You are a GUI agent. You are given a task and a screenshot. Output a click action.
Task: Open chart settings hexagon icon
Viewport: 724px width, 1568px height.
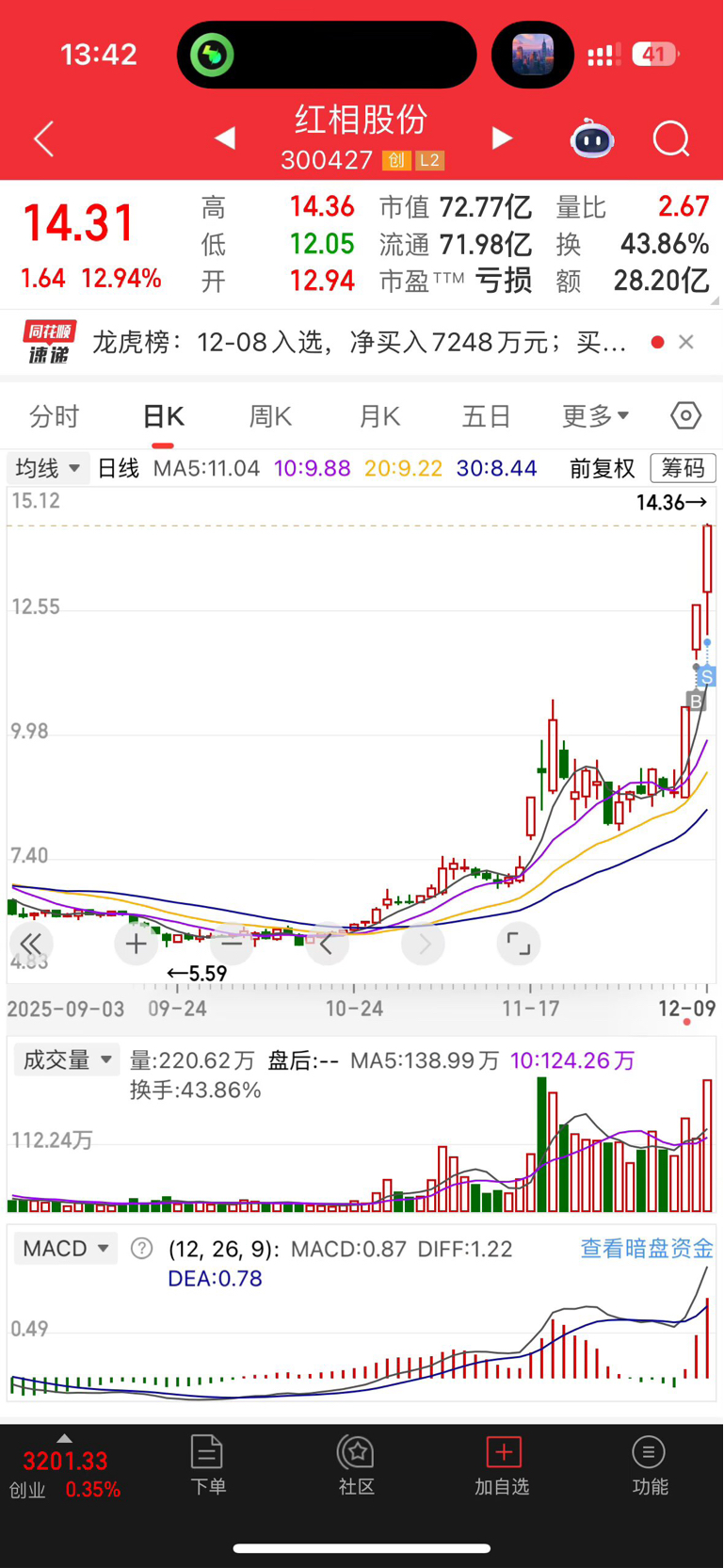pos(685,415)
